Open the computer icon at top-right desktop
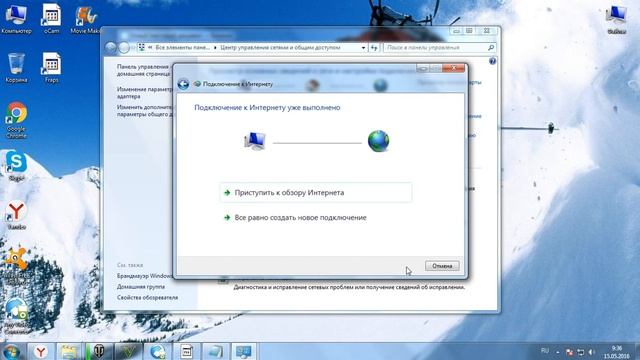 (x=616, y=20)
